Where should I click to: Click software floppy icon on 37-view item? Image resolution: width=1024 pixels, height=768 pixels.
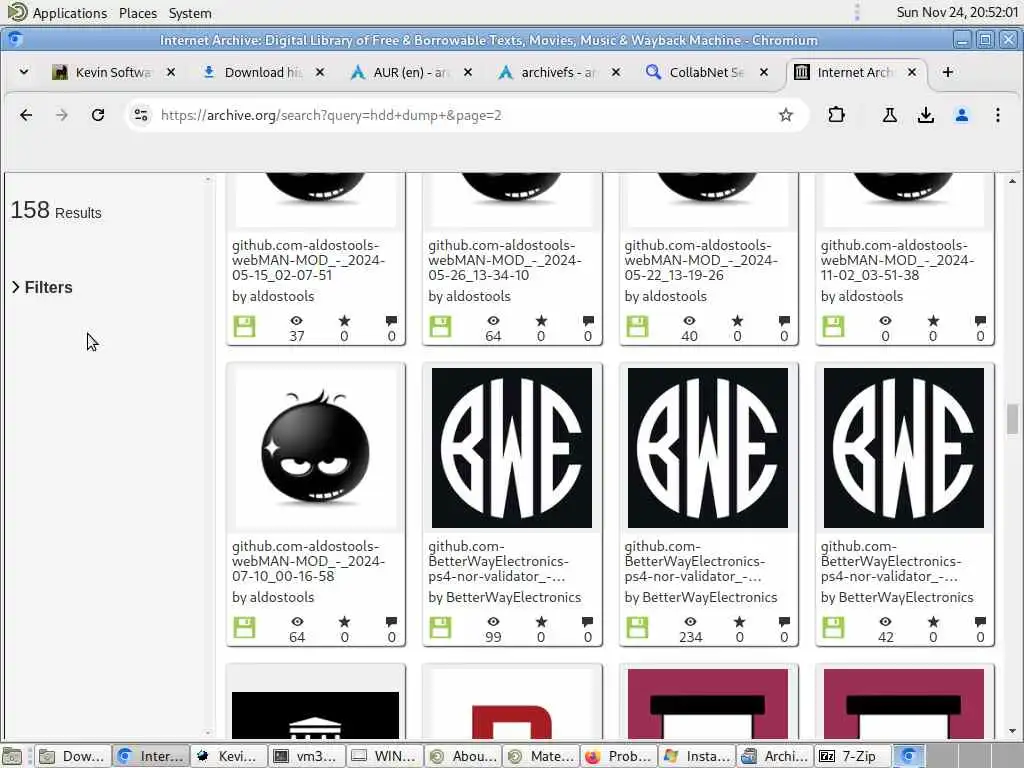click(244, 327)
